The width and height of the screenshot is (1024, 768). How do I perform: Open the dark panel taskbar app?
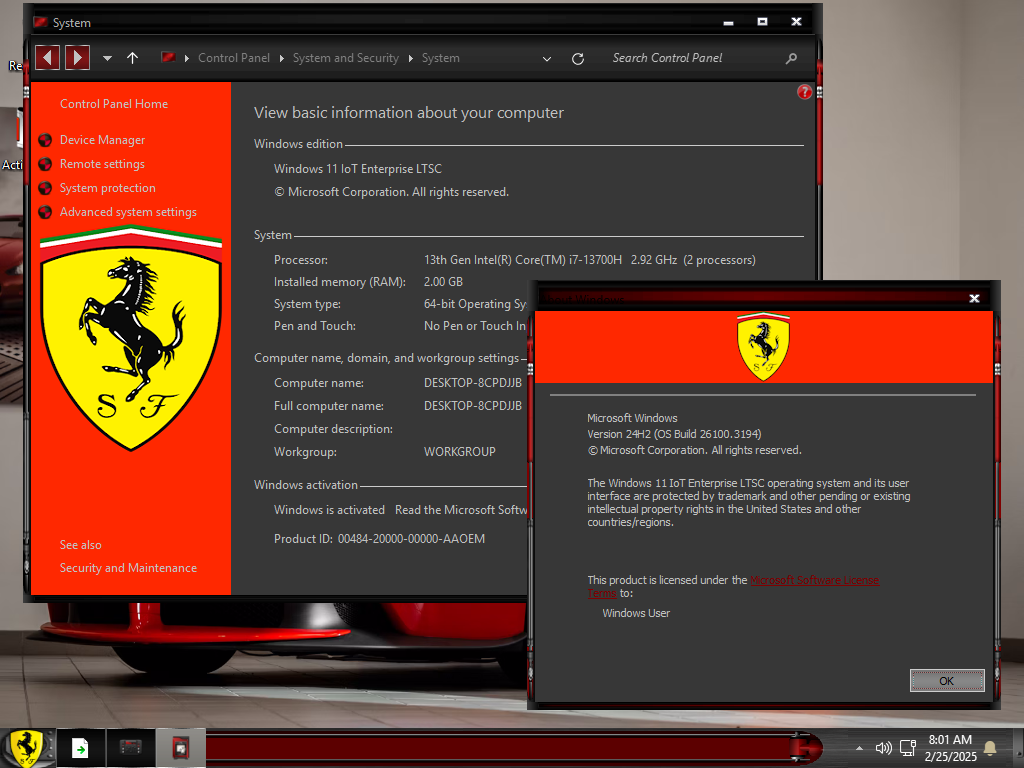pos(131,748)
